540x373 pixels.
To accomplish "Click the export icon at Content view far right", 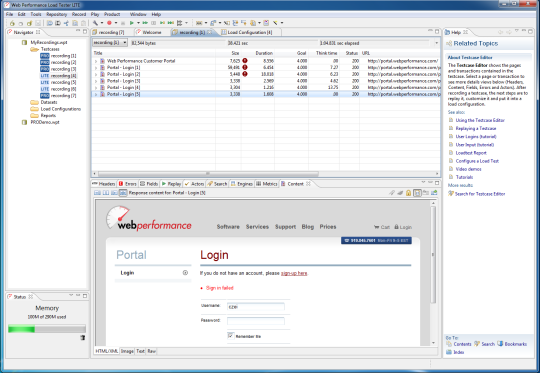I will point(434,193).
